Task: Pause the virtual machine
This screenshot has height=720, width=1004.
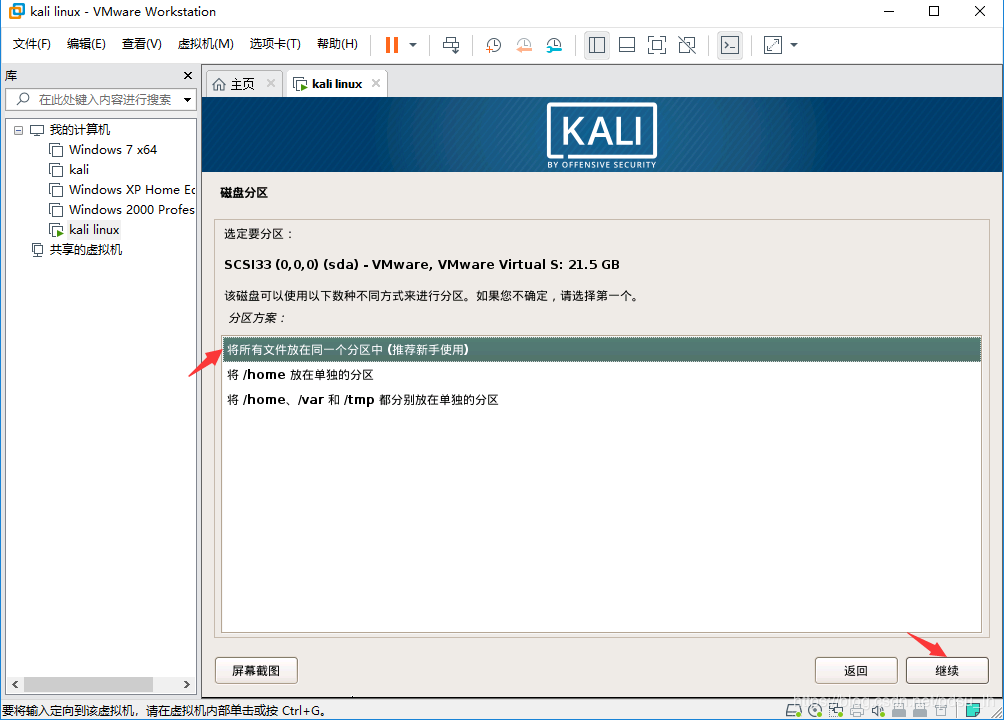Action: (x=392, y=45)
